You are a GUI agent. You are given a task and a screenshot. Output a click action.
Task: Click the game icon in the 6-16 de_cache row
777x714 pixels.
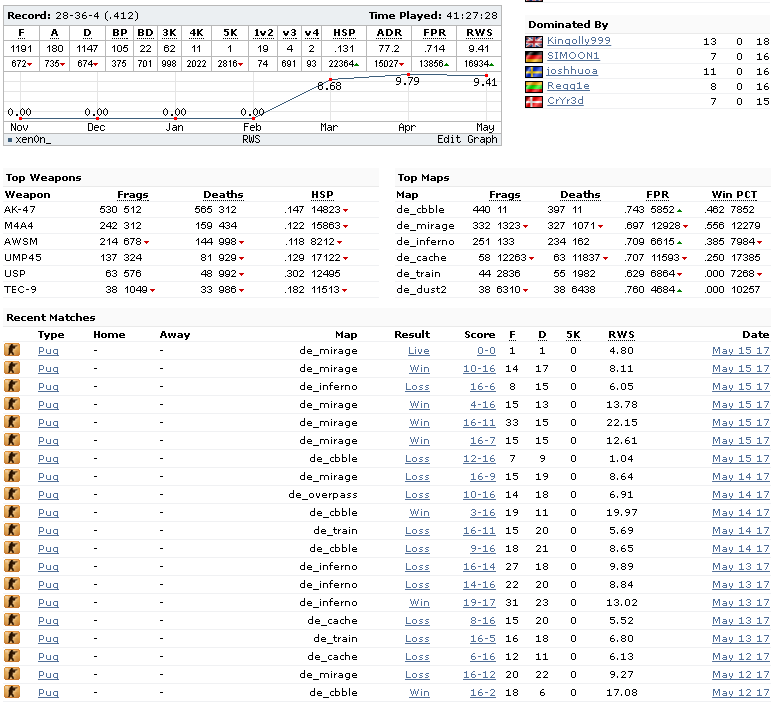click(12, 656)
